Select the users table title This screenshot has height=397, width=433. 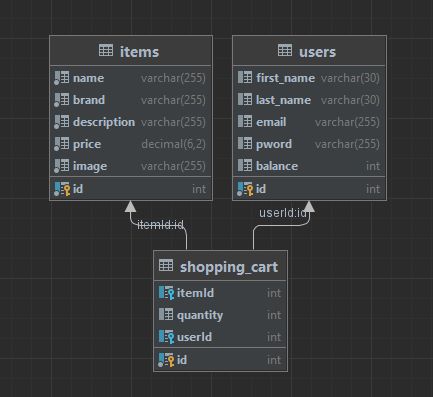coord(317,52)
